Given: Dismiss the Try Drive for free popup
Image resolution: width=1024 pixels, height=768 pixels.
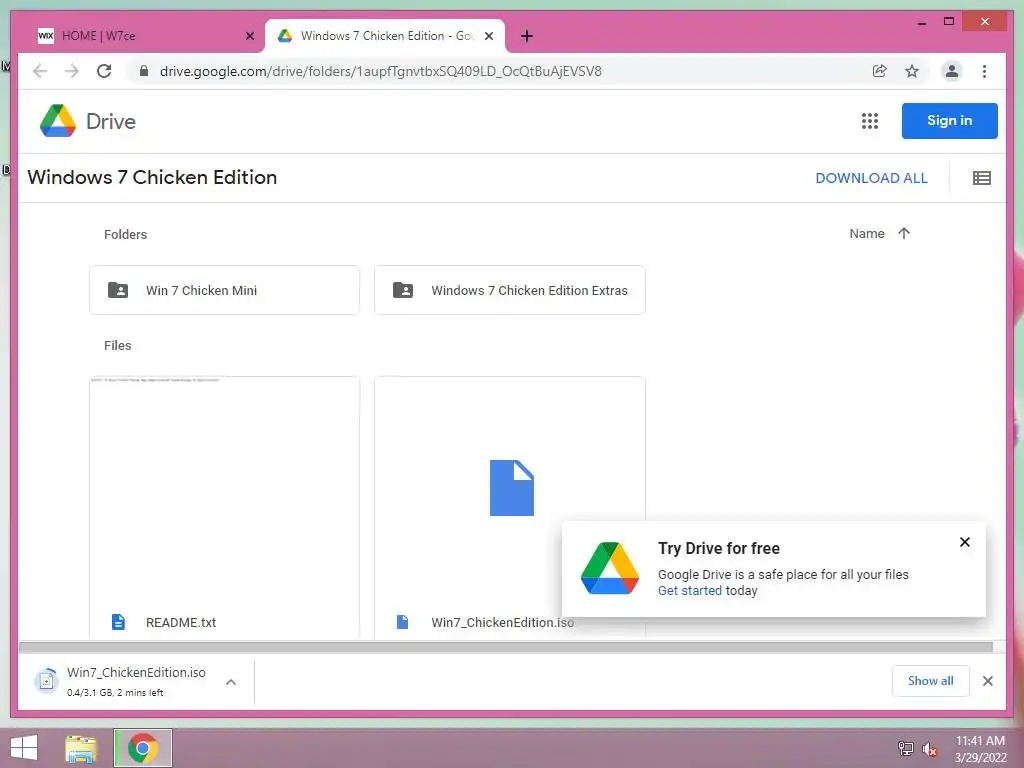Looking at the screenshot, I should click(x=965, y=542).
